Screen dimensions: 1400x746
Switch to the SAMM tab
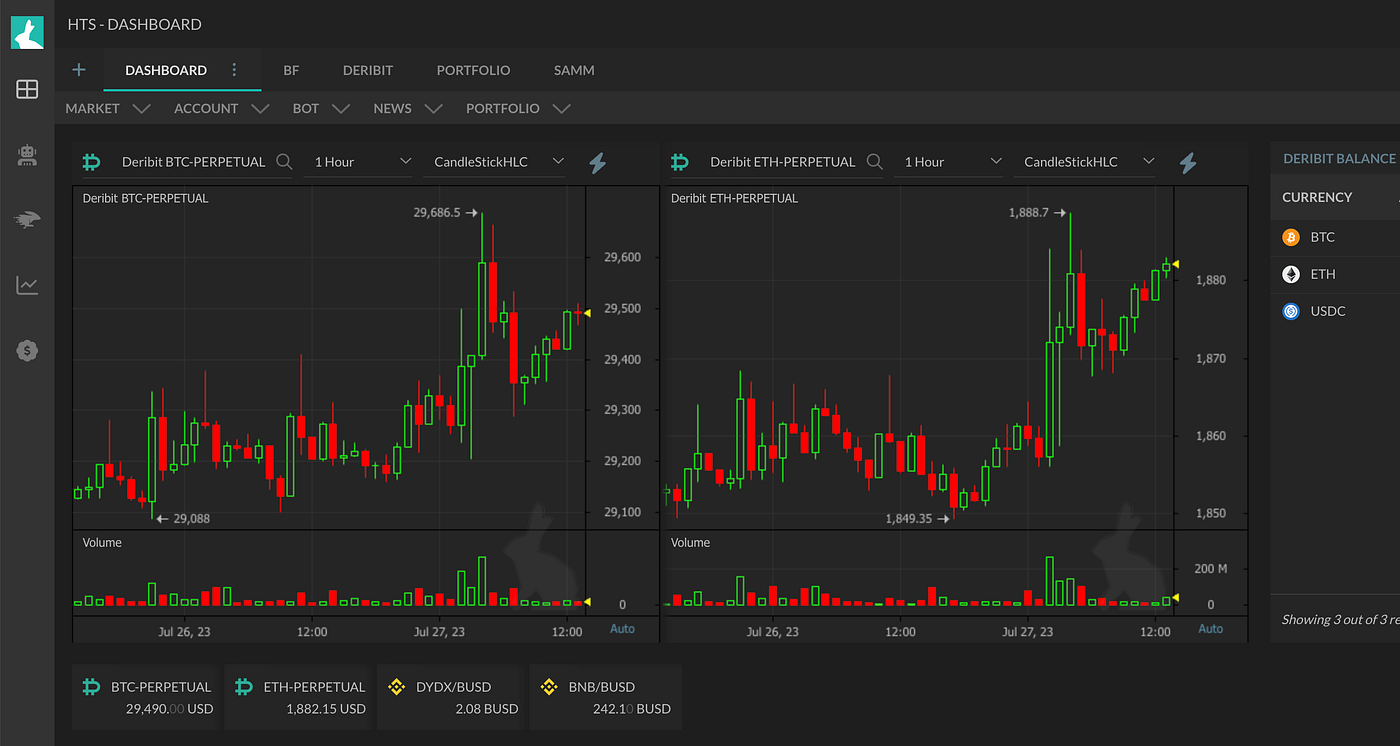(574, 70)
